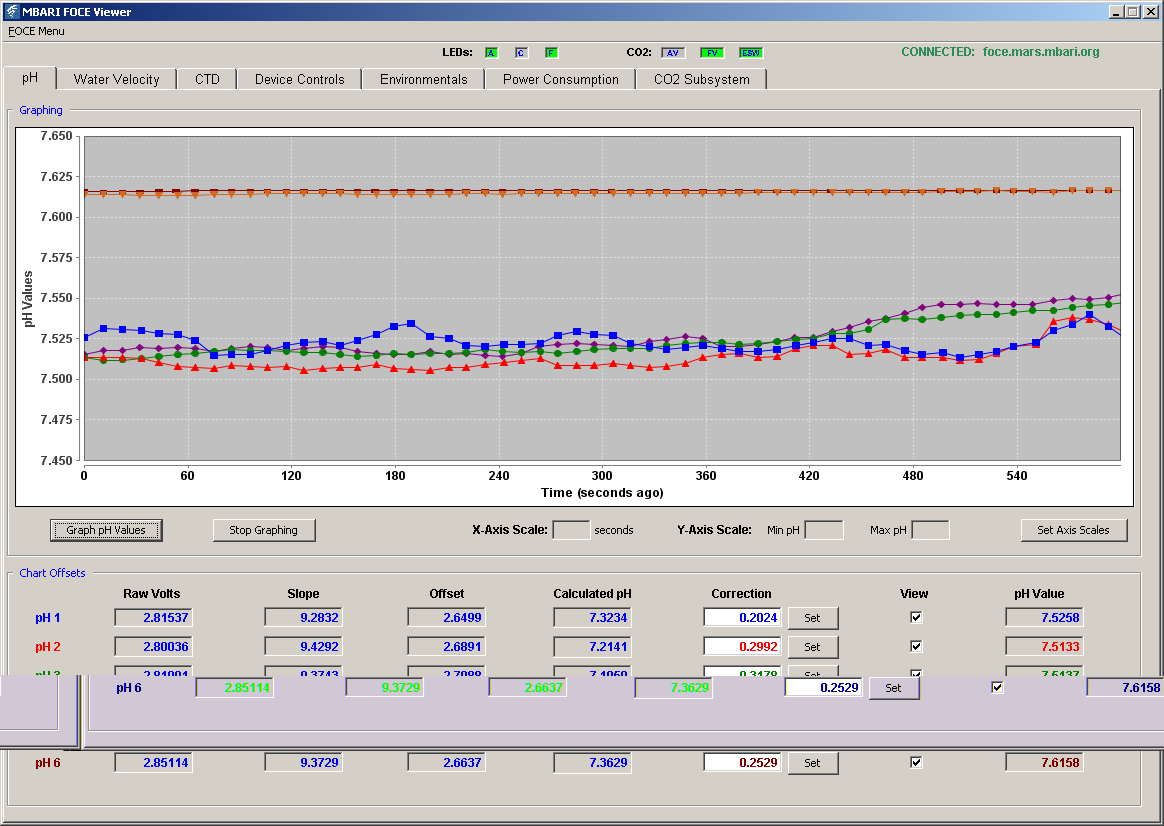Click the CO2 FV indicator
The width and height of the screenshot is (1164, 826).
[712, 53]
